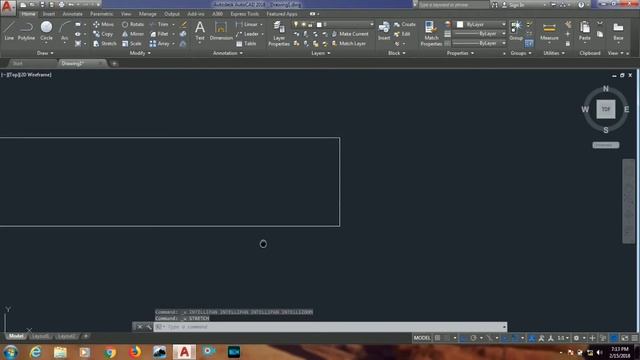
Task: Toggle MODEL space button in status bar
Action: click(422, 338)
